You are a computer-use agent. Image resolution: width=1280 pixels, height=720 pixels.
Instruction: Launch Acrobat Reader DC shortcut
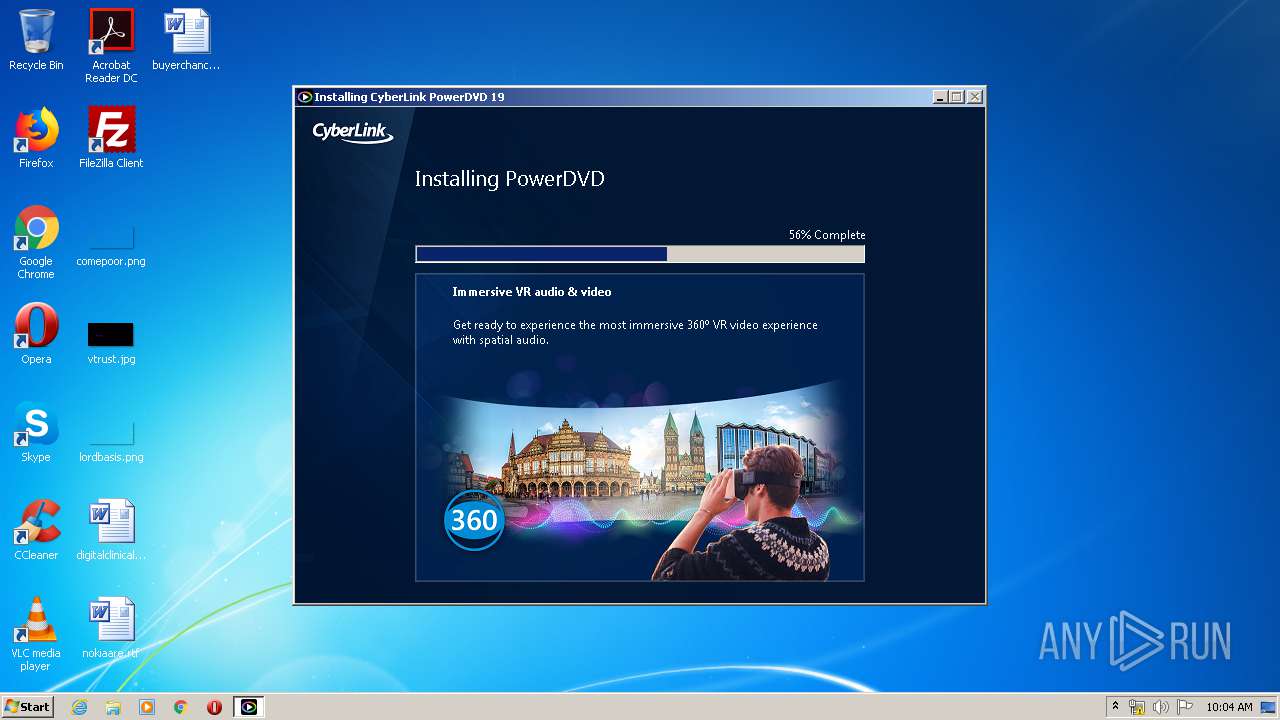[111, 46]
